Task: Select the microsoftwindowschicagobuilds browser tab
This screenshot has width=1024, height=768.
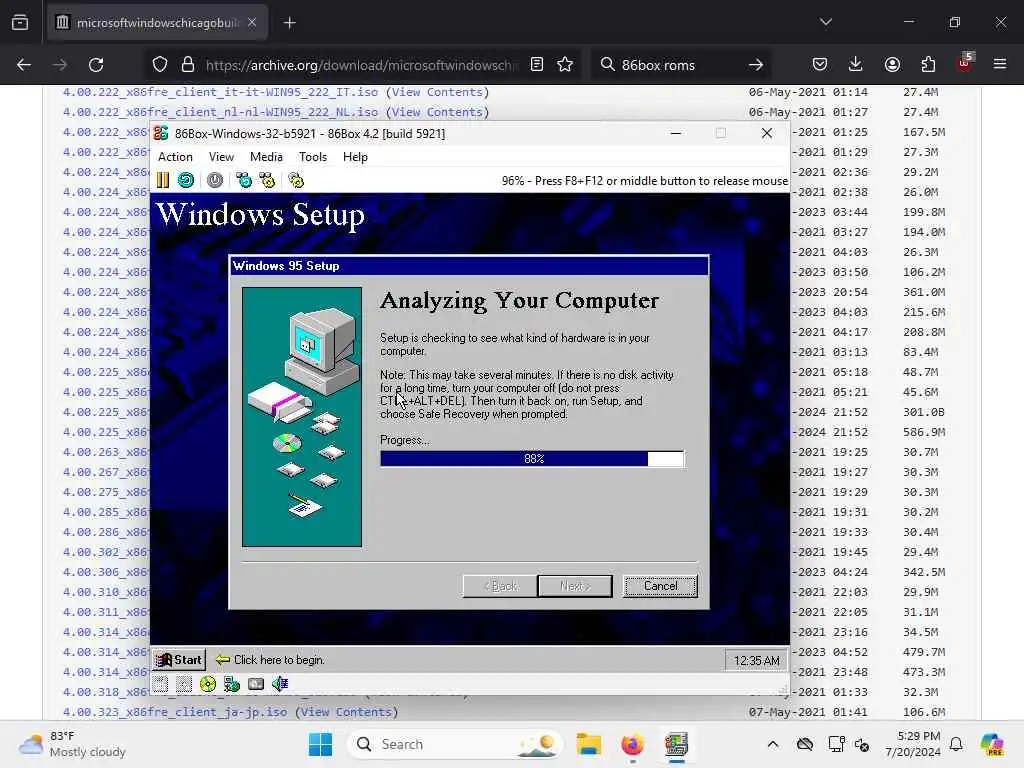Action: pos(157,23)
